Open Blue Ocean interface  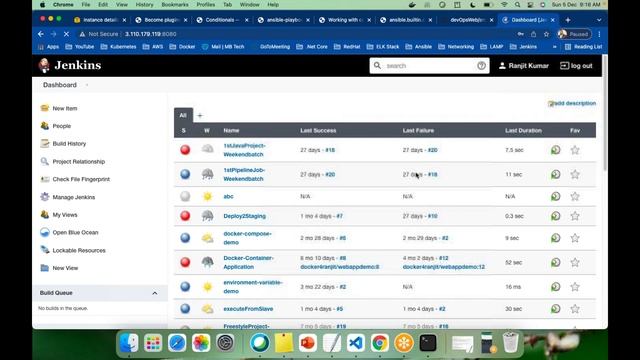75,232
